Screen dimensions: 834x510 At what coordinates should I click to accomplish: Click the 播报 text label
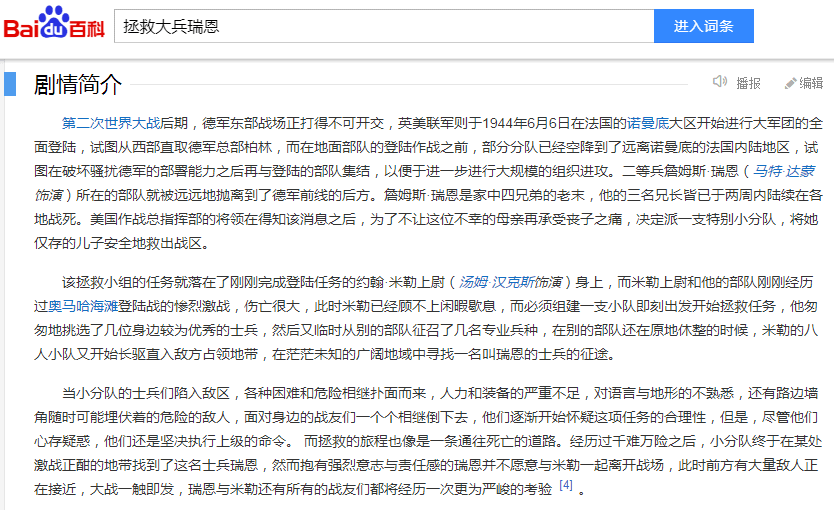tap(748, 83)
